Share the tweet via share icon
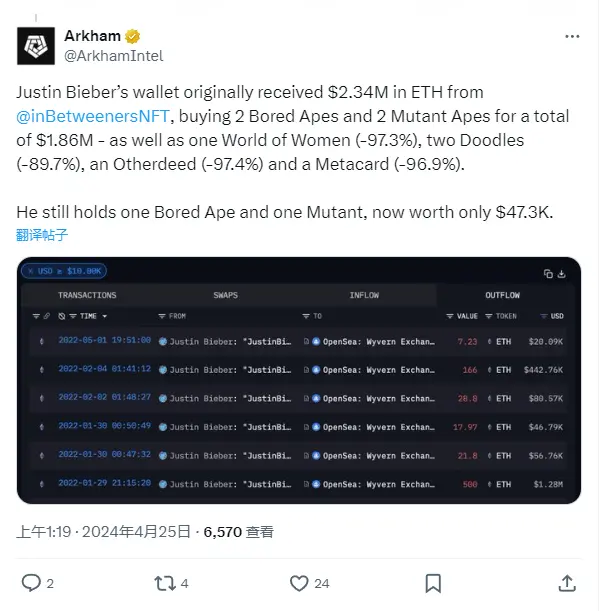This screenshot has width=612, height=611. click(x=566, y=582)
